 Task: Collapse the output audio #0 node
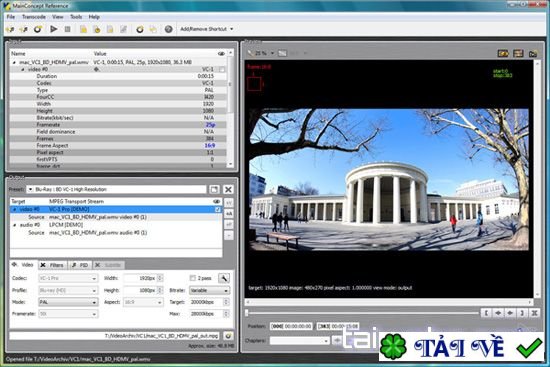(14, 225)
